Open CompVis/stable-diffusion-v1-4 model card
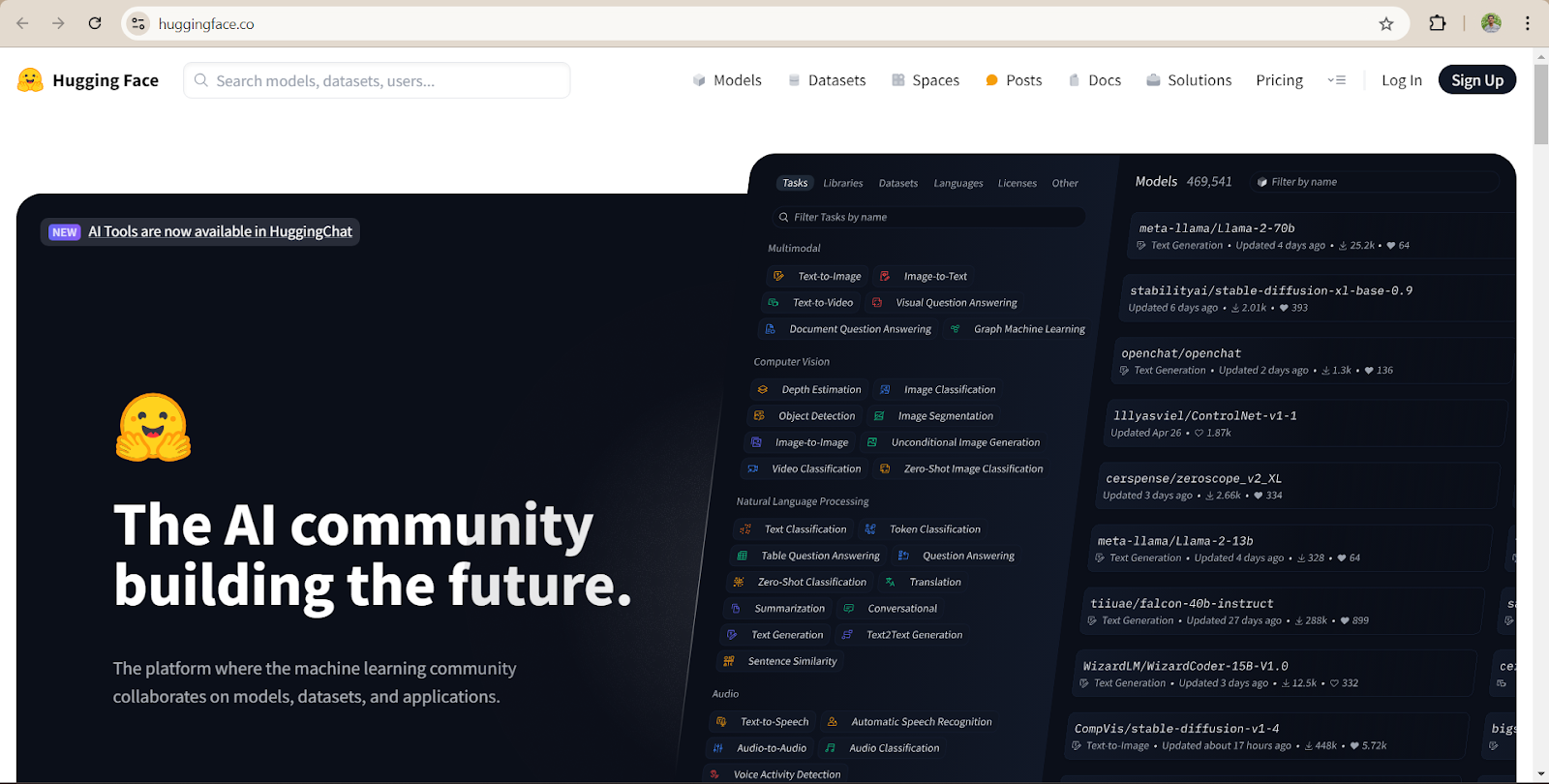 (x=1268, y=736)
